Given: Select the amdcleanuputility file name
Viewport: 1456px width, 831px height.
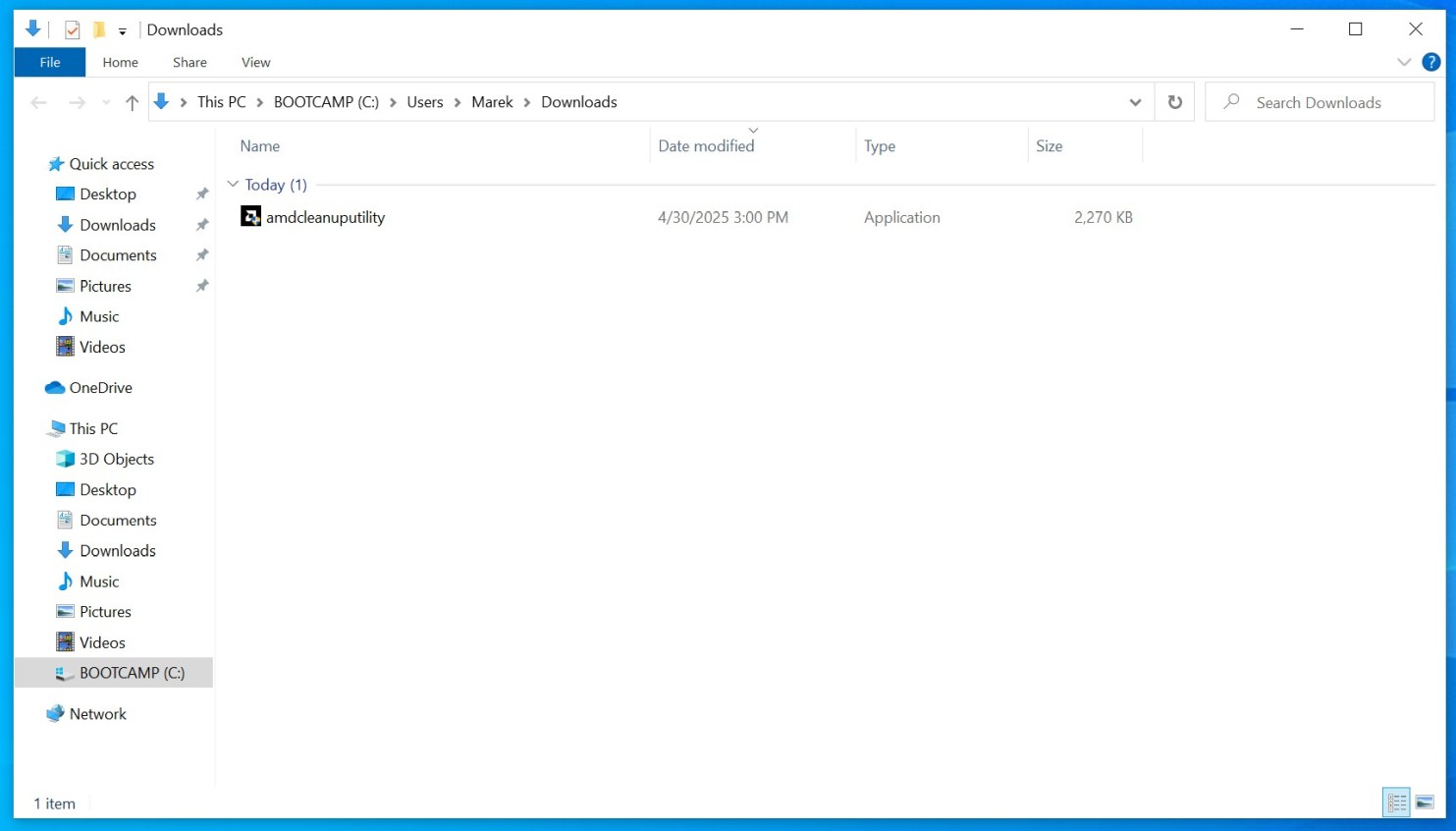Looking at the screenshot, I should click(325, 217).
